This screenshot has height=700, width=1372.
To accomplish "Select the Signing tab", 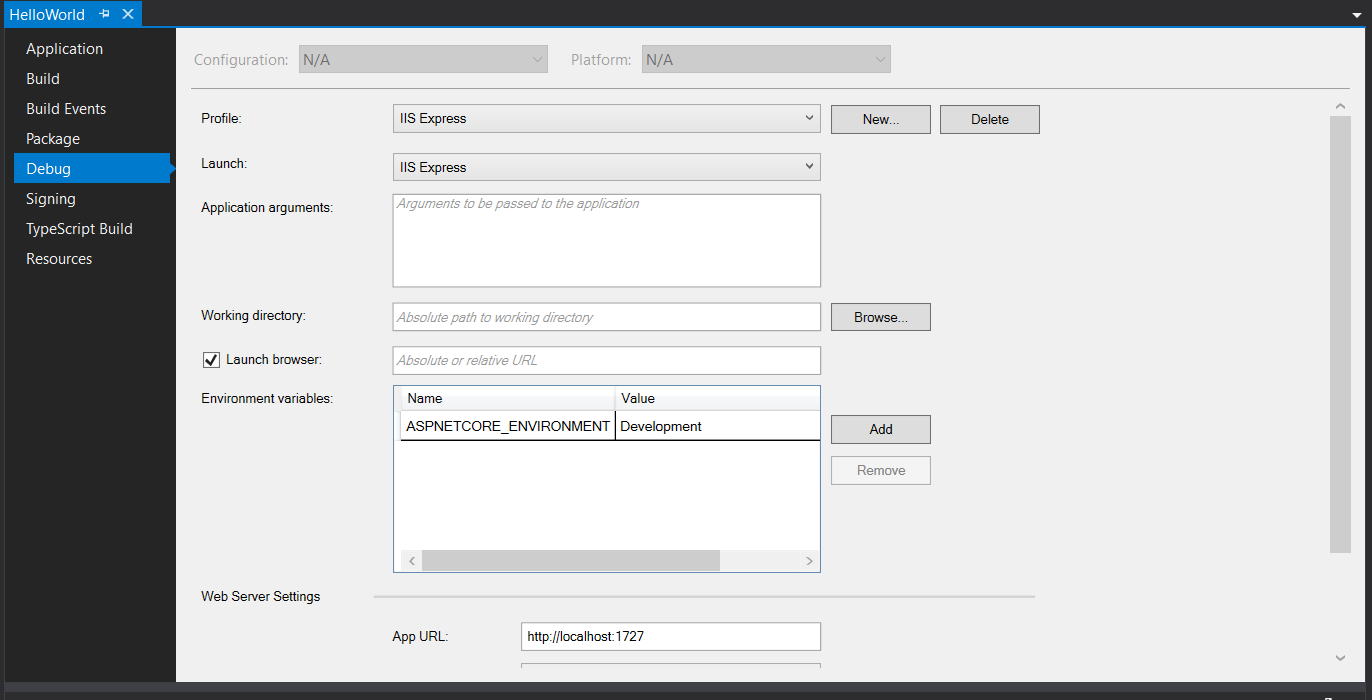I will click(x=50, y=199).
